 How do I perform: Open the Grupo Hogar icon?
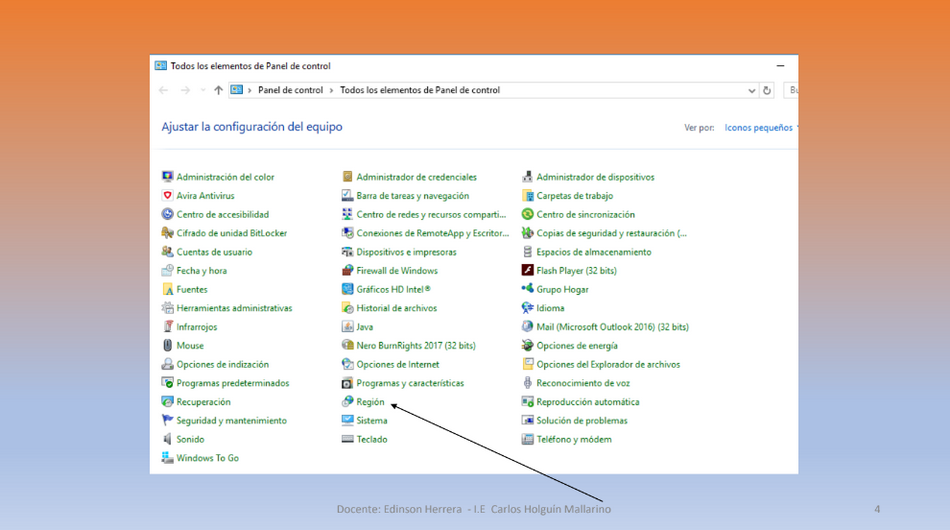(527, 289)
